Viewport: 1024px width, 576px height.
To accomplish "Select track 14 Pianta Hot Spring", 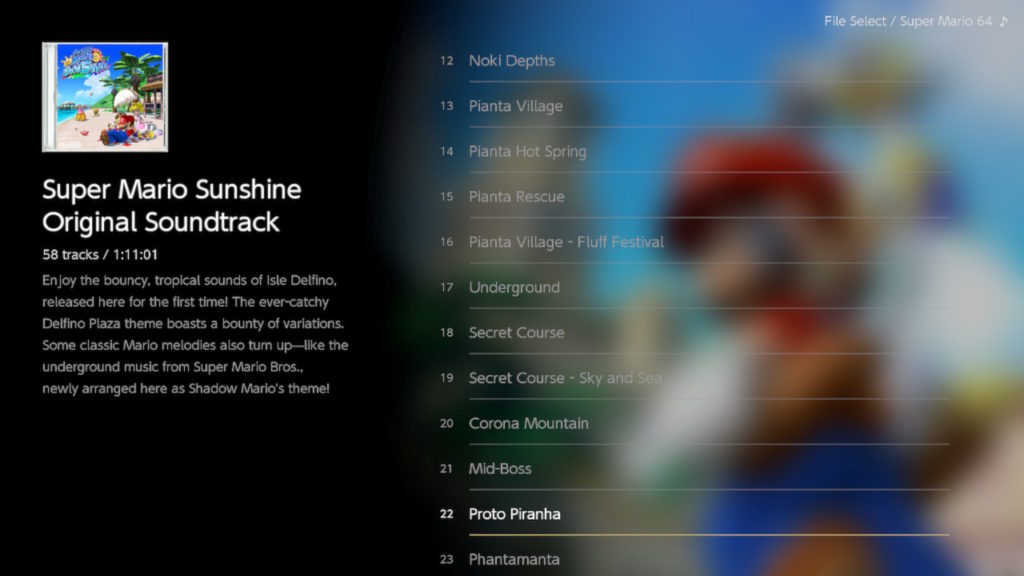I will coord(694,152).
